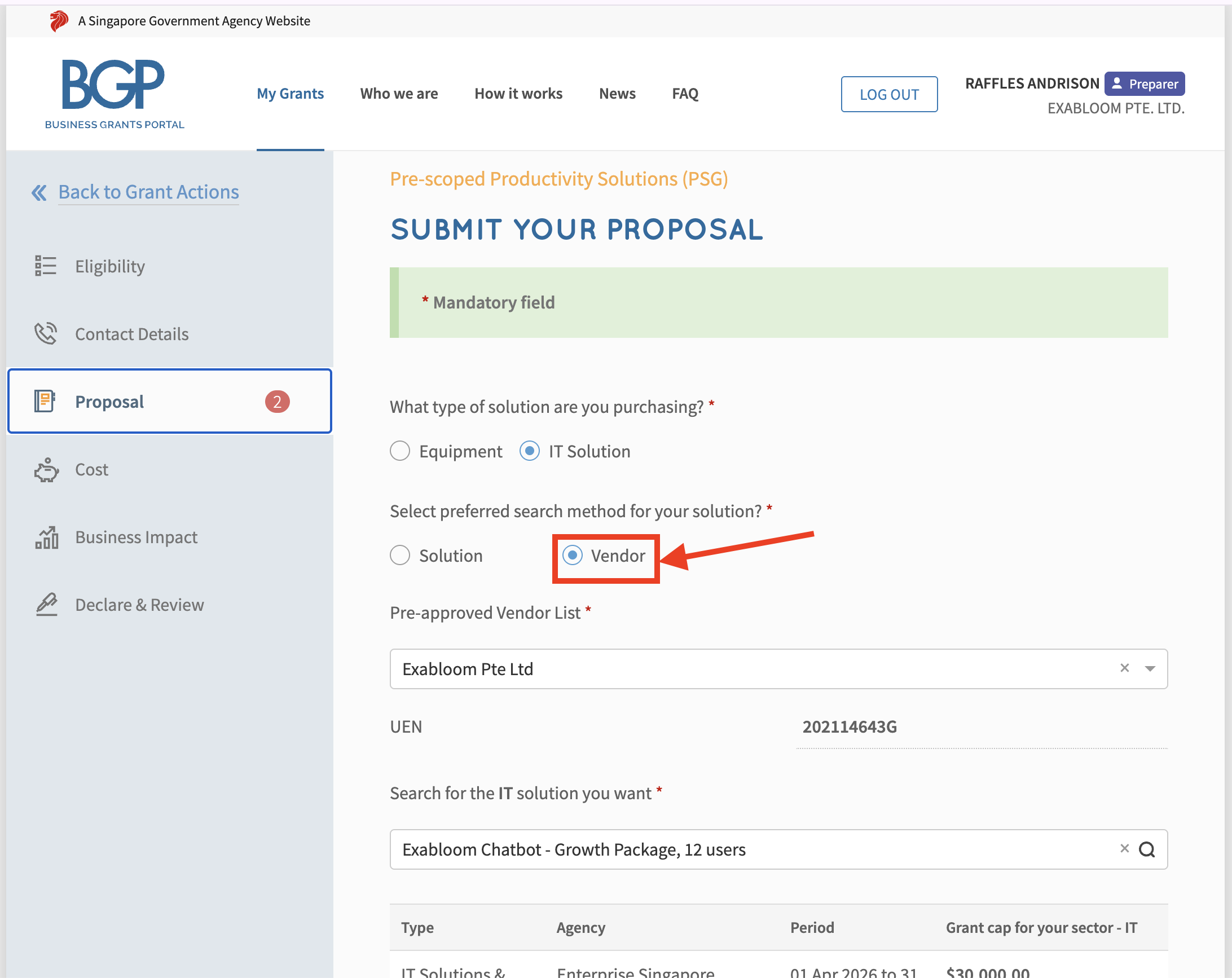The width and height of the screenshot is (1232, 978).
Task: Select the Solution search method radio button
Action: (400, 554)
